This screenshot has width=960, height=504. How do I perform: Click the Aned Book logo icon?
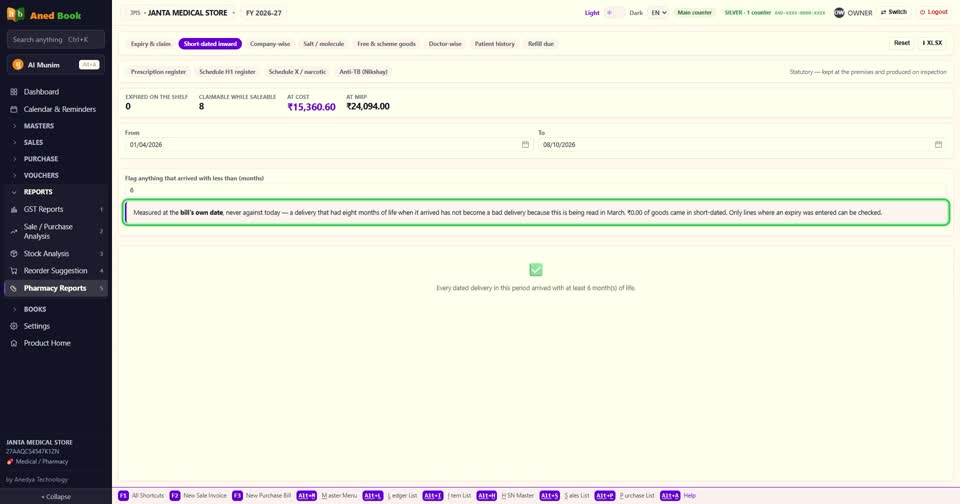tap(15, 15)
